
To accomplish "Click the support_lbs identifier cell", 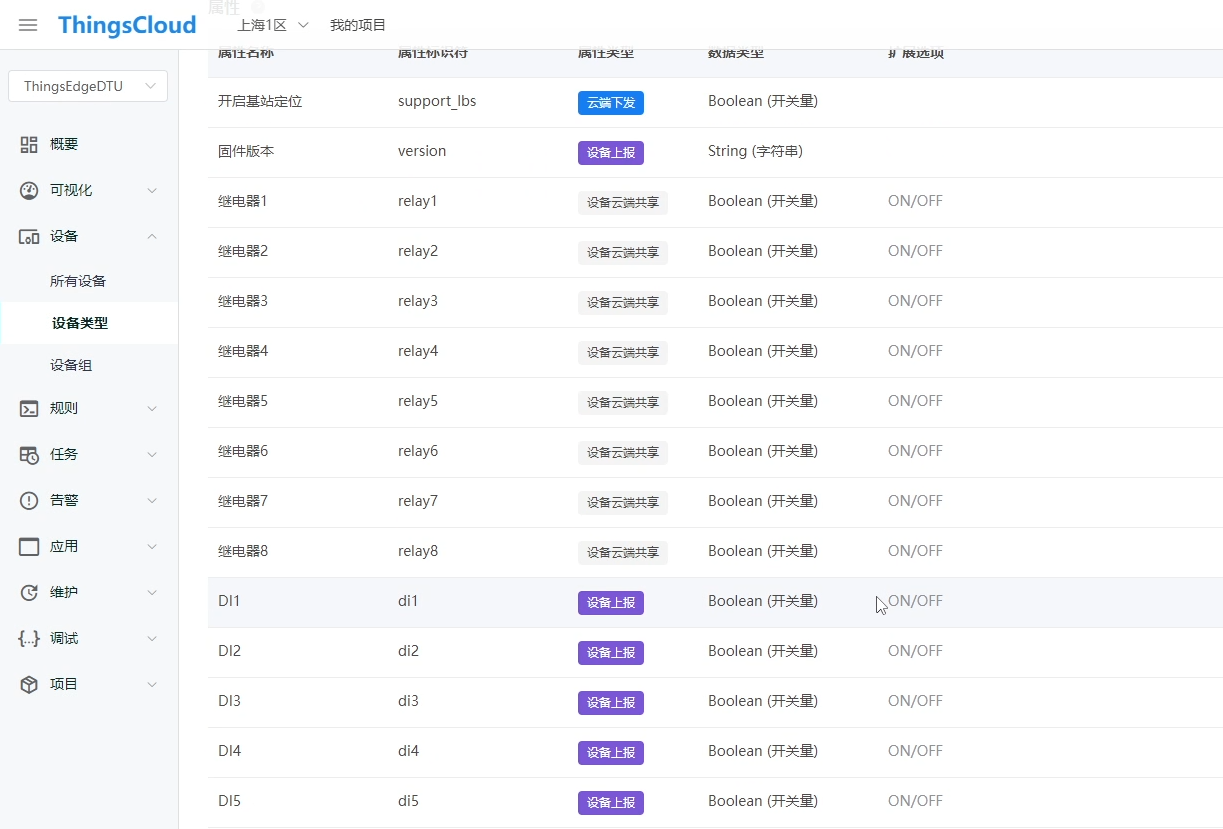I will point(437,101).
